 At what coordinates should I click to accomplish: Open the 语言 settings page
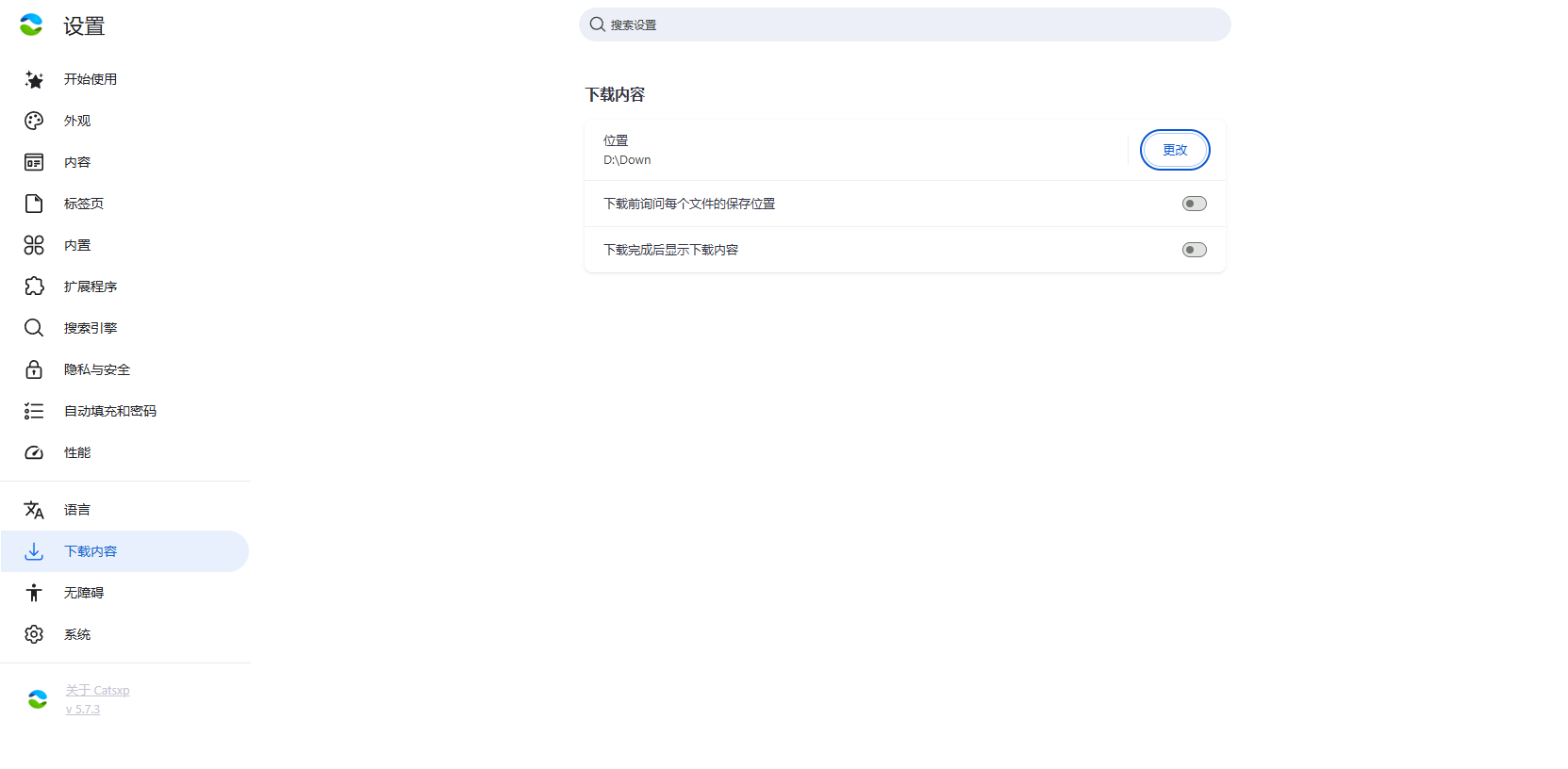tap(124, 510)
